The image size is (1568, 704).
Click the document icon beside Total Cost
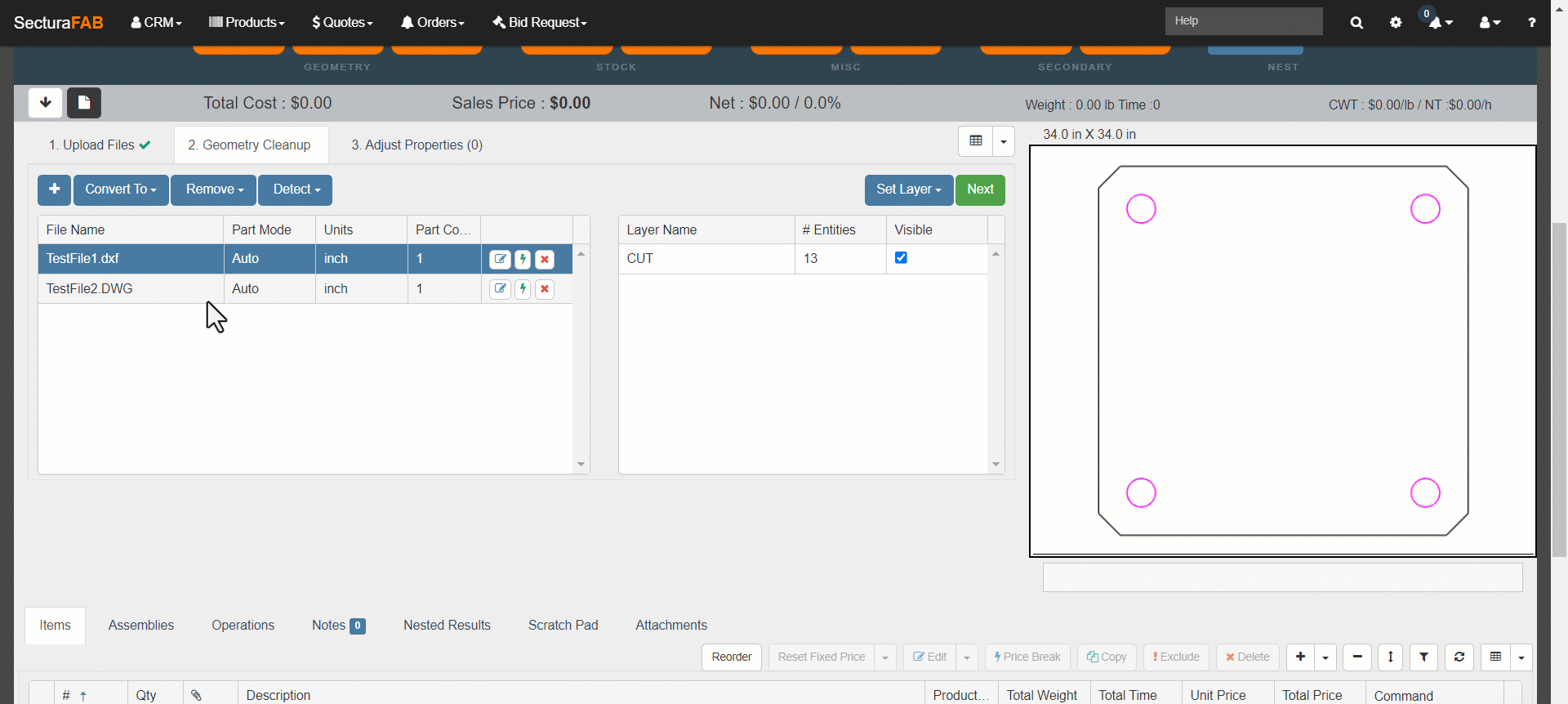click(84, 103)
